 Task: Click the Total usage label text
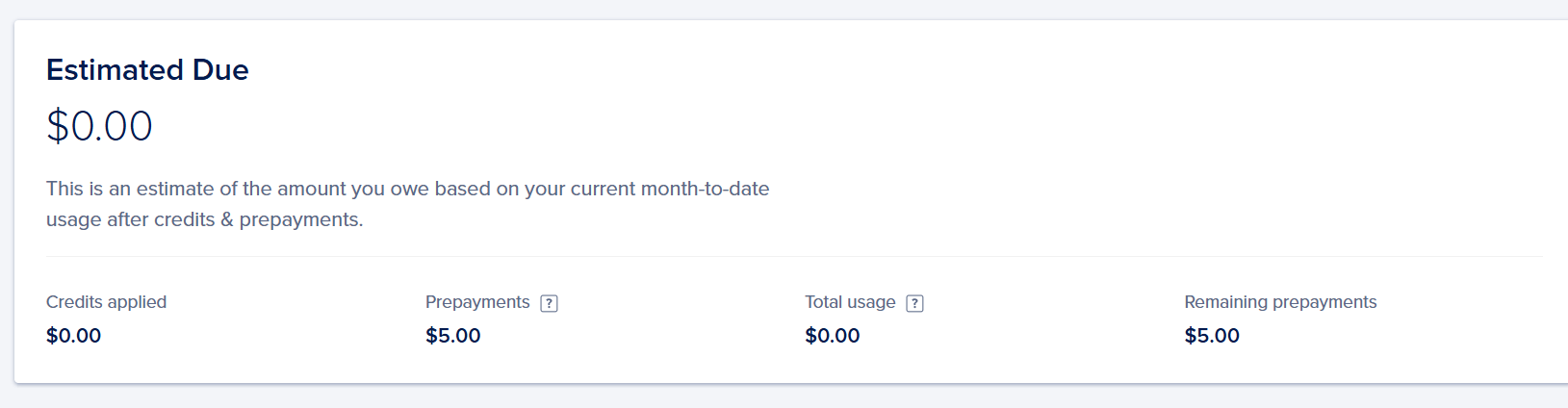pos(850,302)
